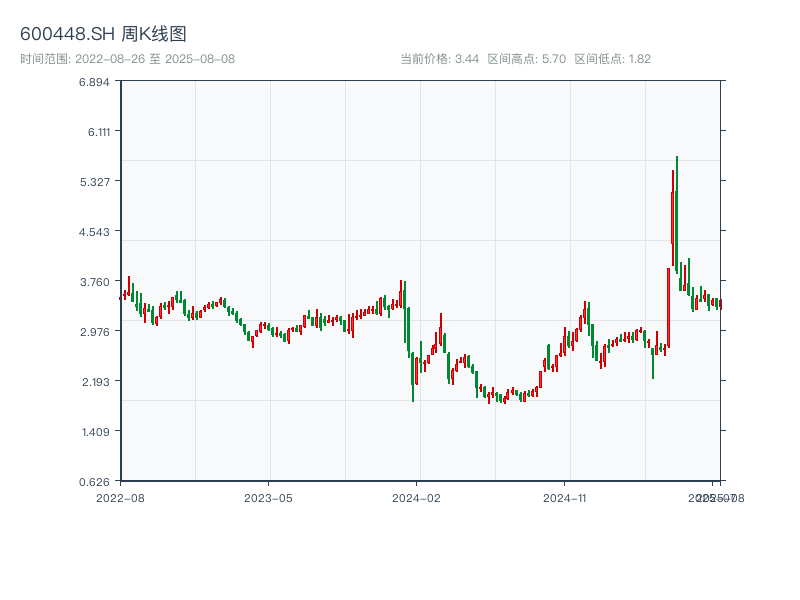The height and width of the screenshot is (600, 800).
Task: Click the 2024-02 x-axis date label
Action: pyautogui.click(x=417, y=496)
